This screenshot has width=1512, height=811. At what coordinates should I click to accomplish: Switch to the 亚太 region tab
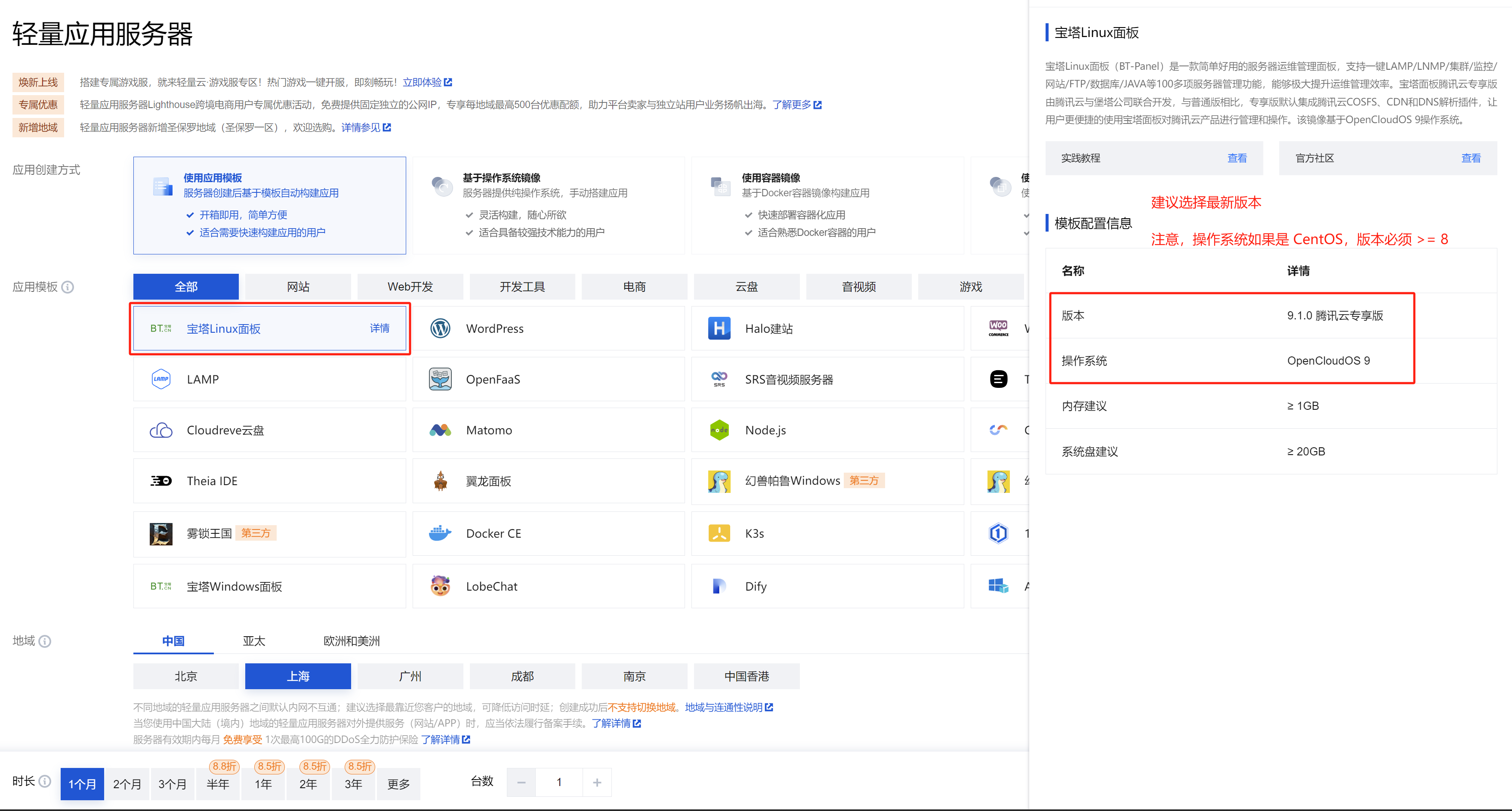point(254,641)
